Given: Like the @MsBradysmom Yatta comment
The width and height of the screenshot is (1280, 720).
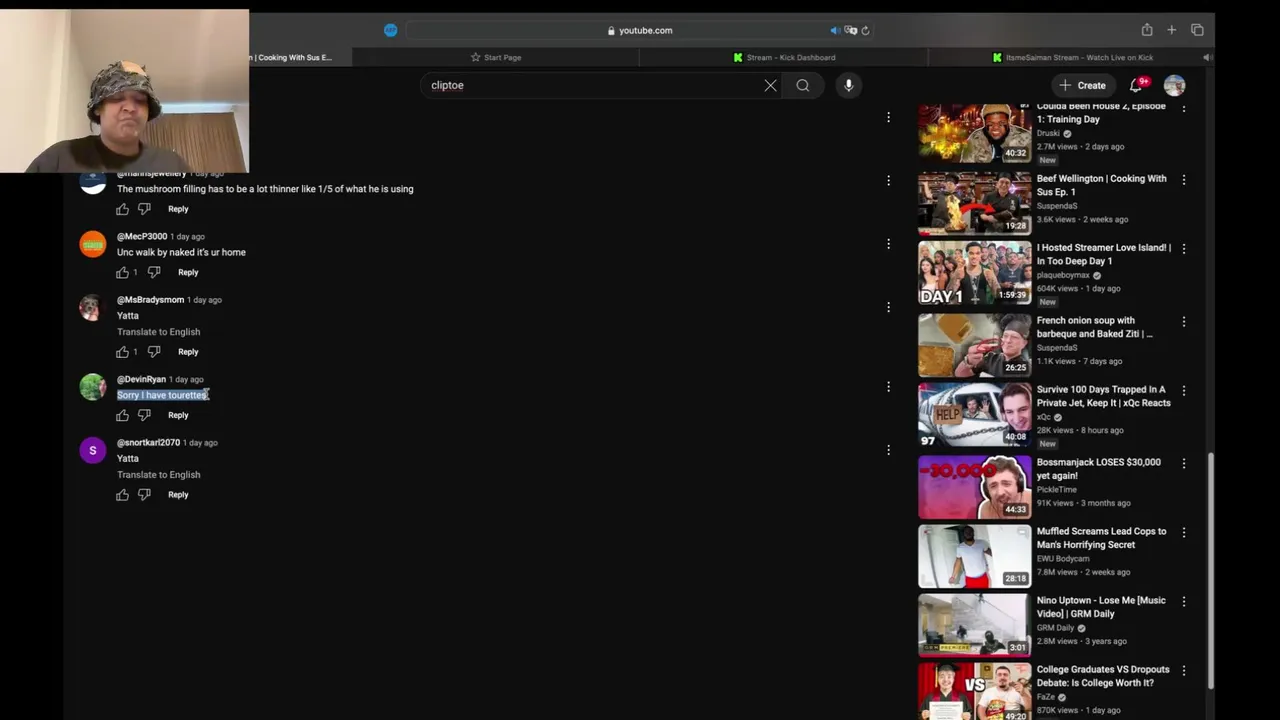Looking at the screenshot, I should tap(122, 352).
